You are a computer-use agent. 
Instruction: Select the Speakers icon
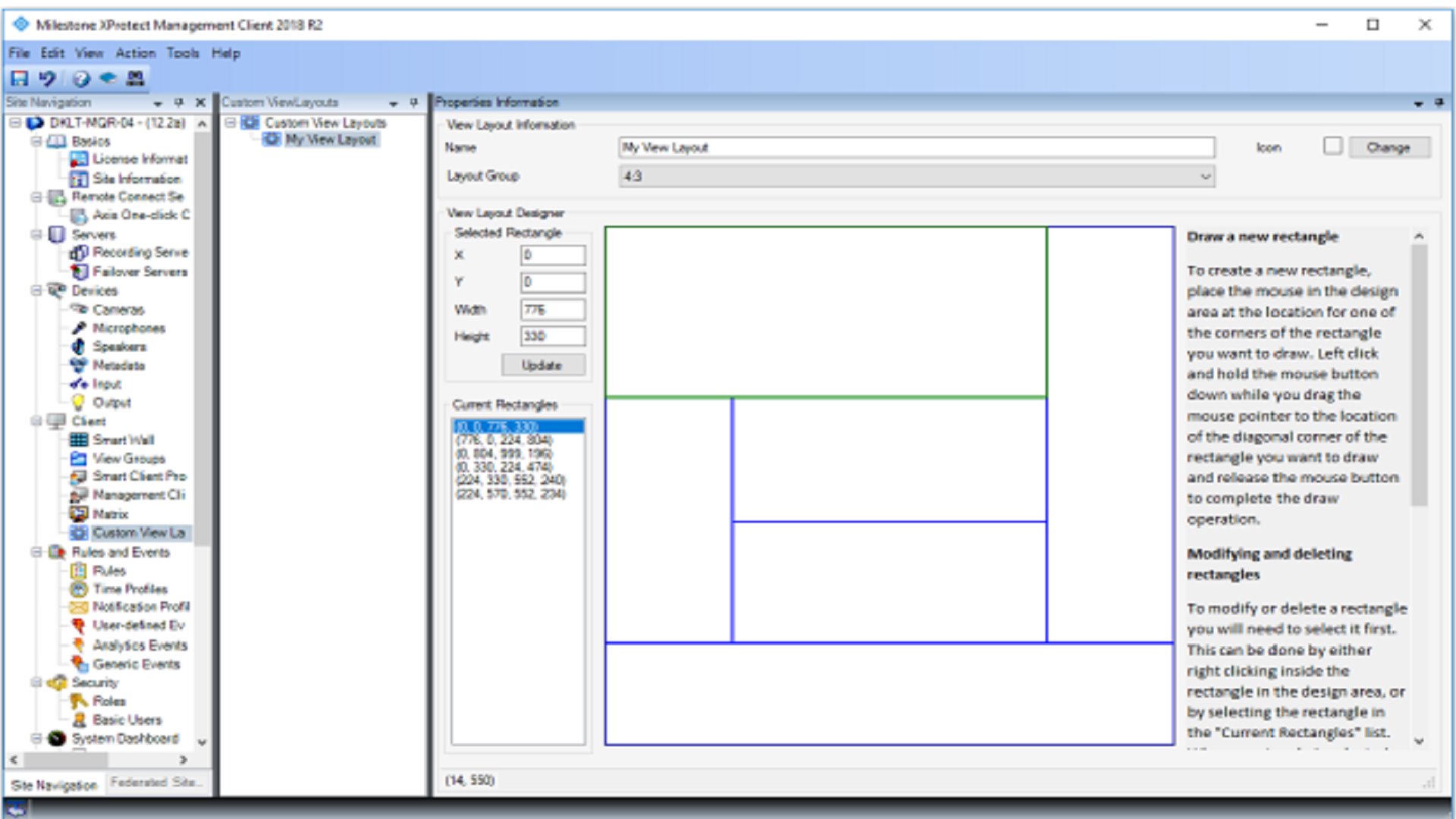click(x=79, y=347)
